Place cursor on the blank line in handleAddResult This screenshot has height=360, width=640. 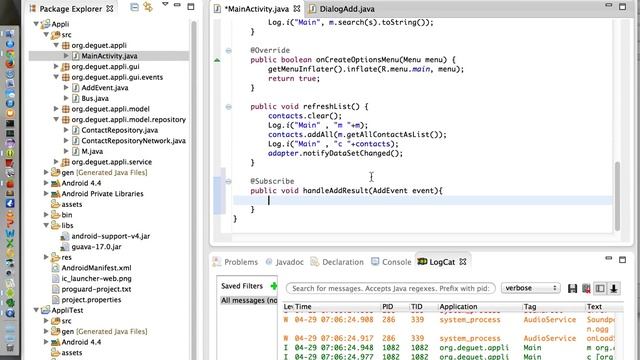point(422,200)
